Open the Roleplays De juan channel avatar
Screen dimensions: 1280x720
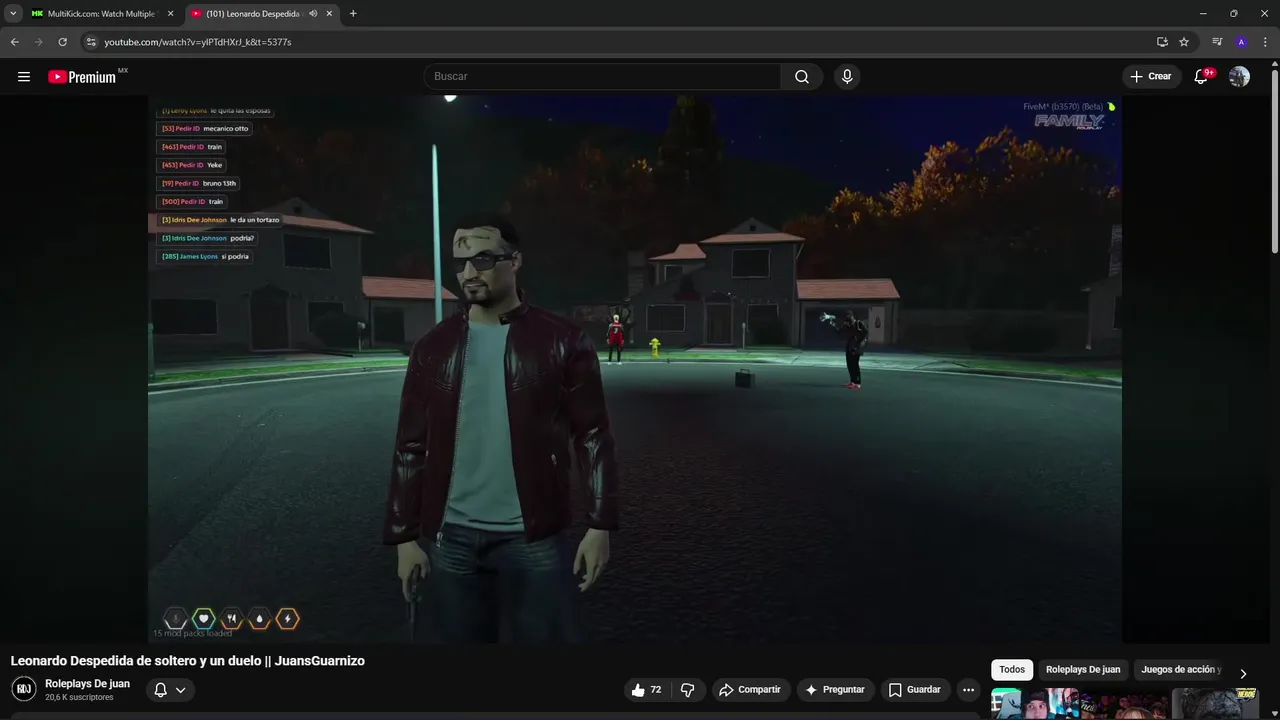pyautogui.click(x=23, y=689)
